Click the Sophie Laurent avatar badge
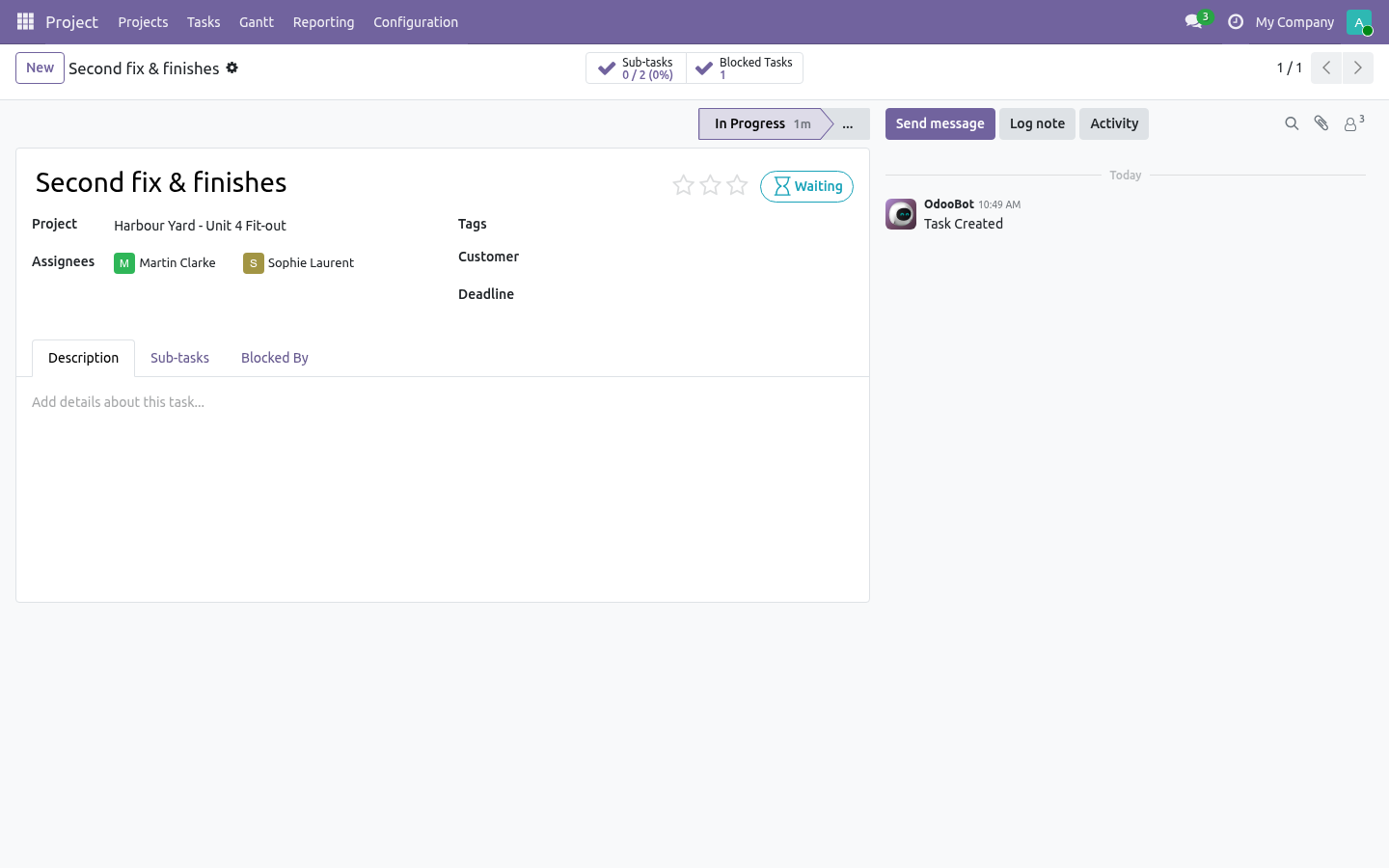1389x868 pixels. pos(254,263)
